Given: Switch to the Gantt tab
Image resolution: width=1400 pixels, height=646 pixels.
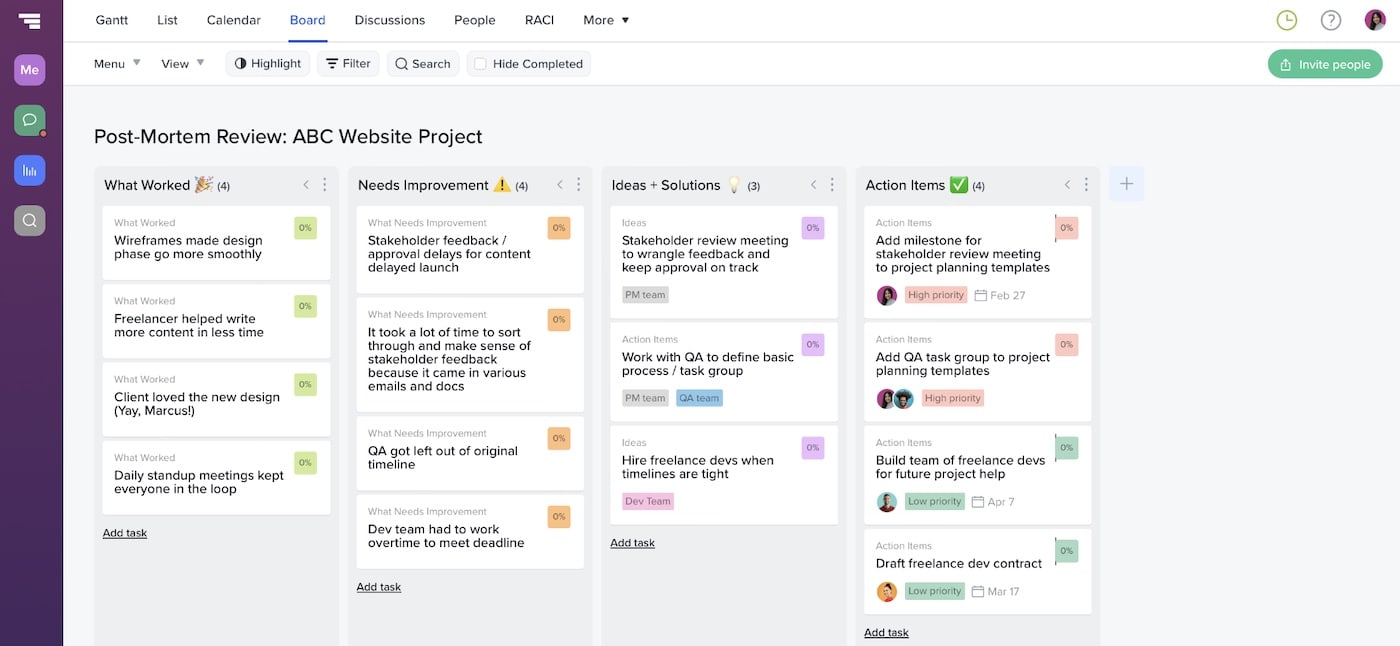Looking at the screenshot, I should pyautogui.click(x=111, y=19).
